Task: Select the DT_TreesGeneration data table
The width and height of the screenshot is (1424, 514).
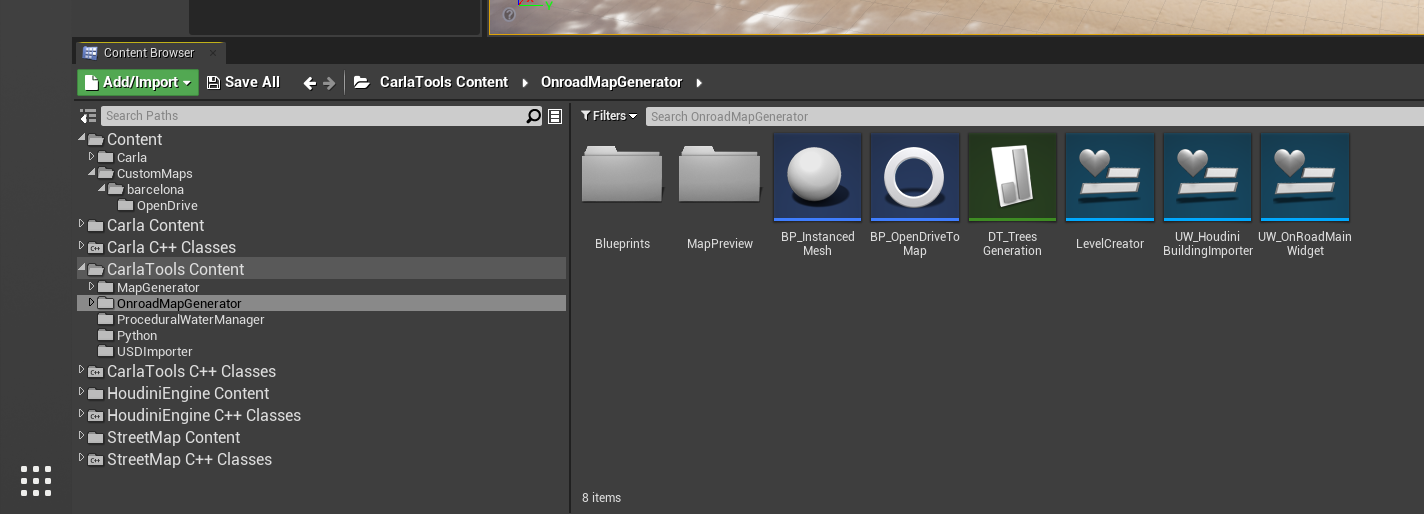Action: [1012, 178]
